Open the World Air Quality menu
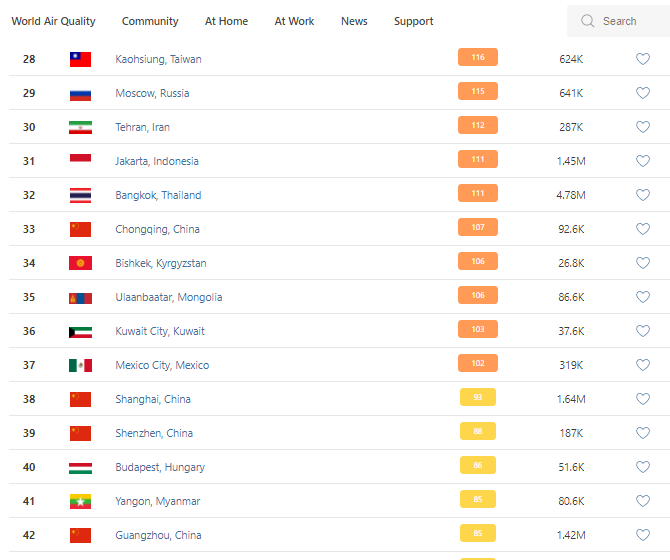The width and height of the screenshot is (670, 560). click(54, 21)
